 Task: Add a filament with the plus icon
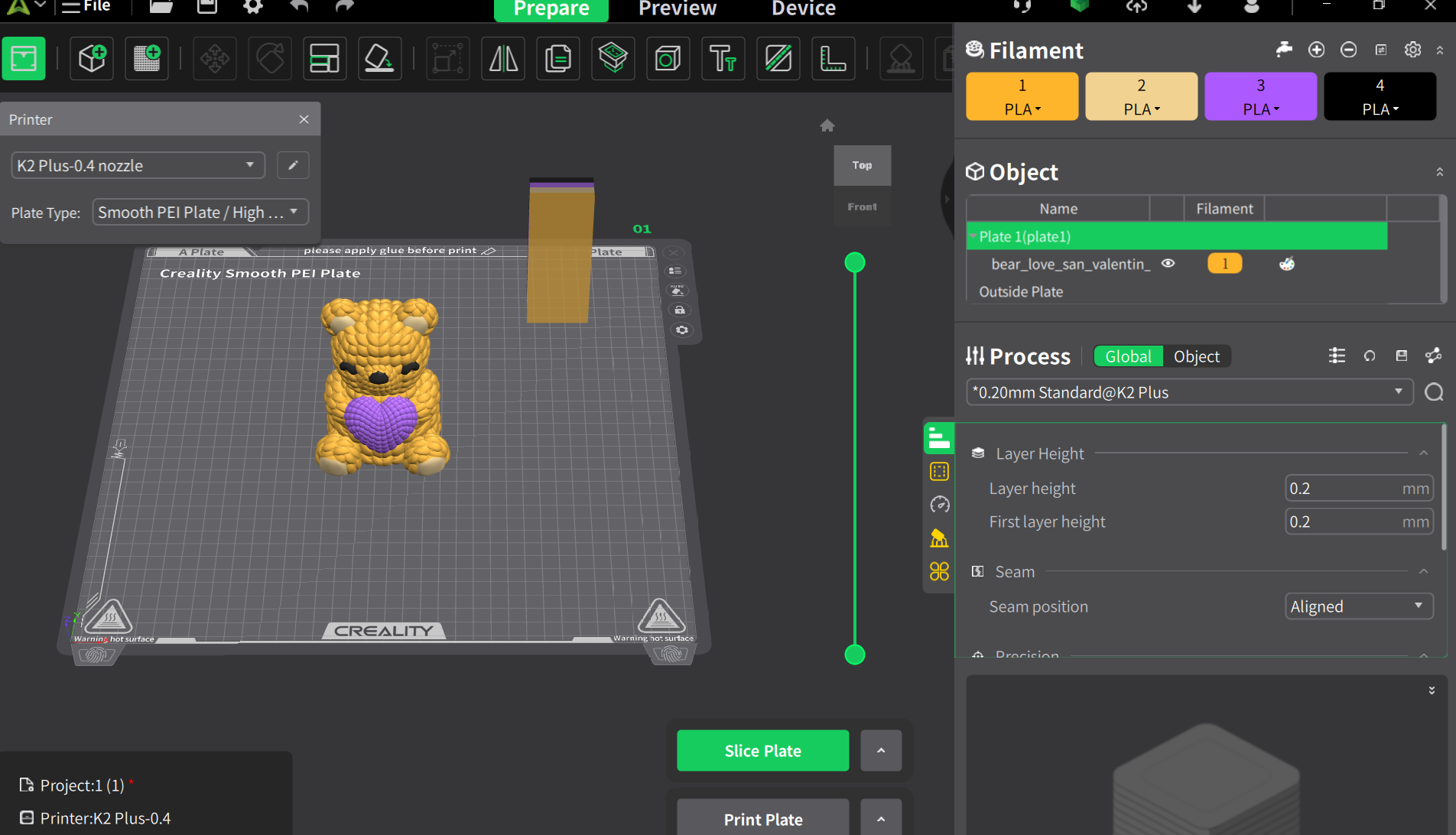(1316, 50)
